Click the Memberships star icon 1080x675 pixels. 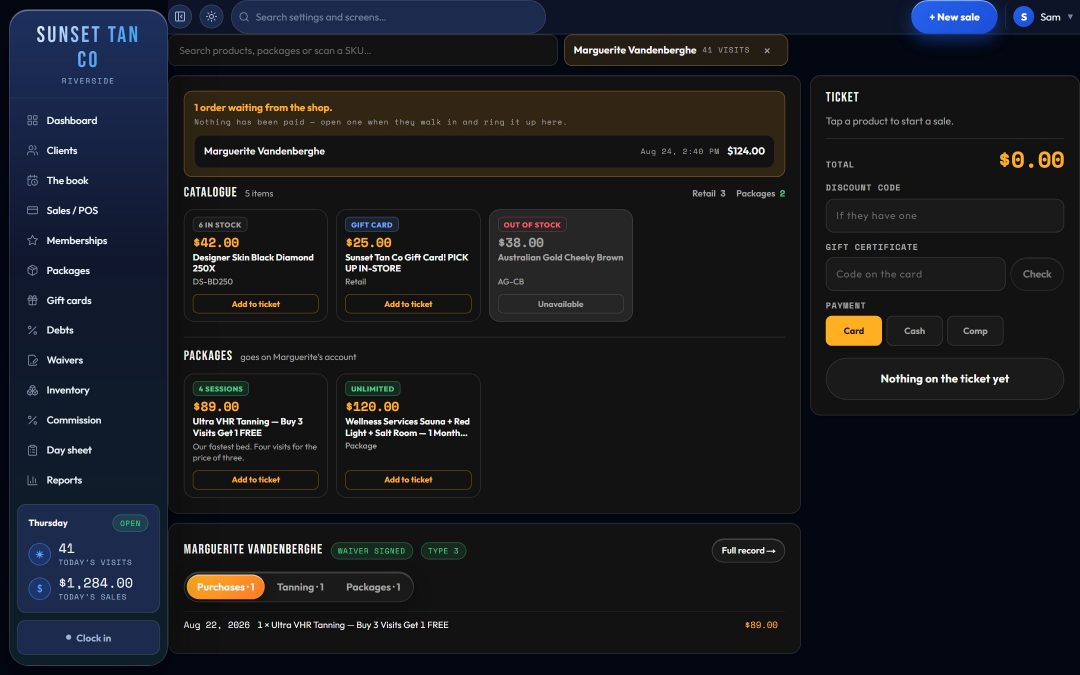32,240
